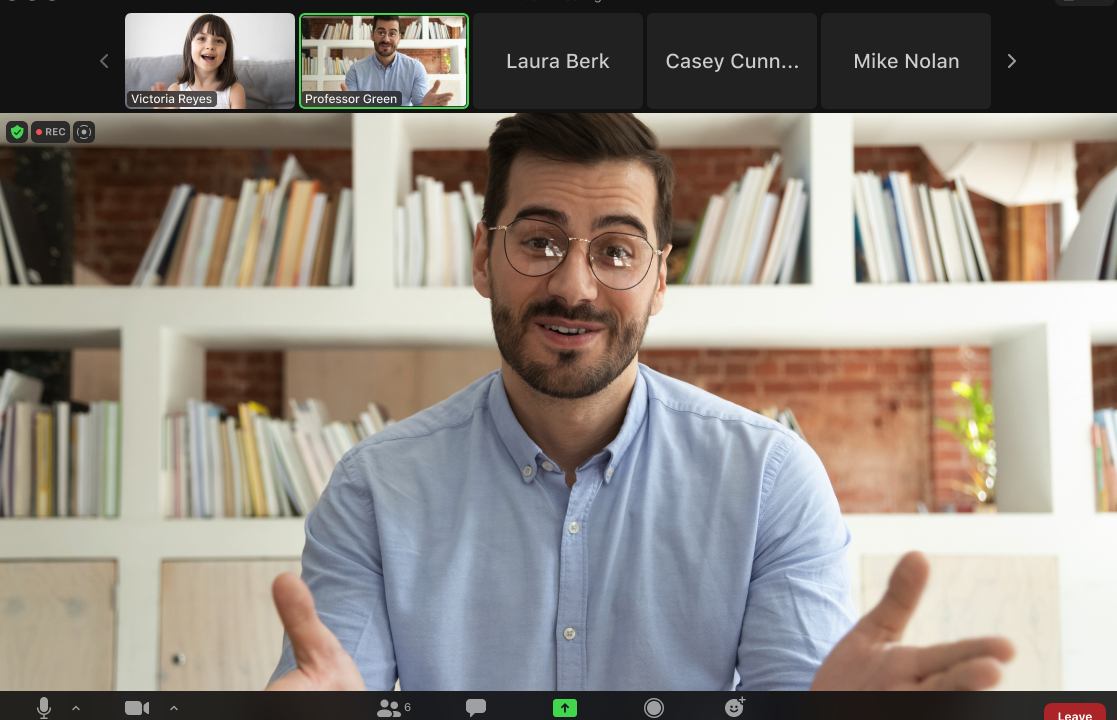
Task: Click the green Share Screen button
Action: click(x=565, y=708)
